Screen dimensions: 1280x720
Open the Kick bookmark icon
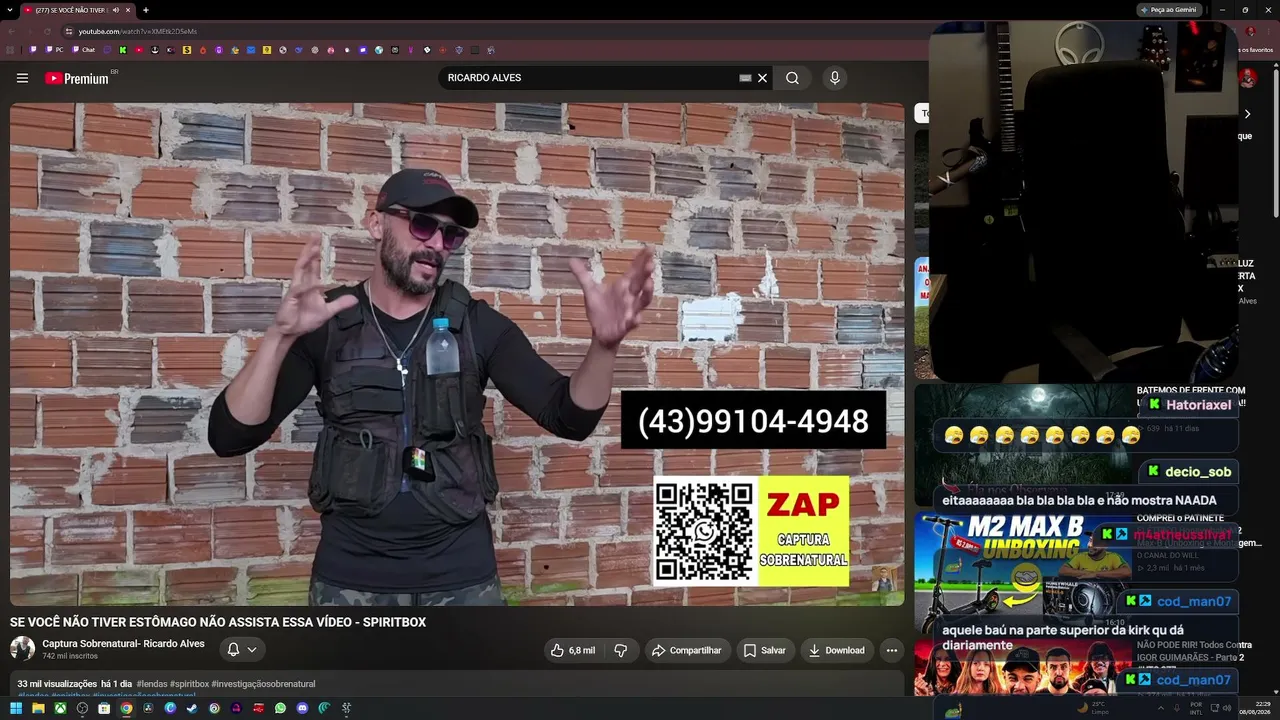pyautogui.click(x=123, y=49)
